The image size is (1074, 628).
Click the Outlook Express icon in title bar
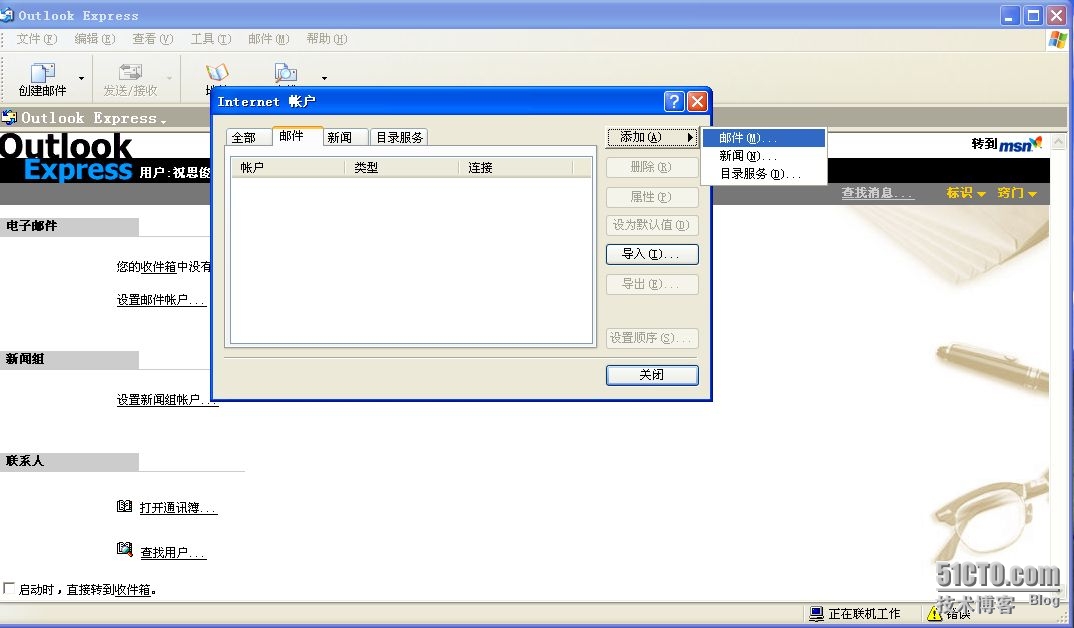click(x=7, y=14)
